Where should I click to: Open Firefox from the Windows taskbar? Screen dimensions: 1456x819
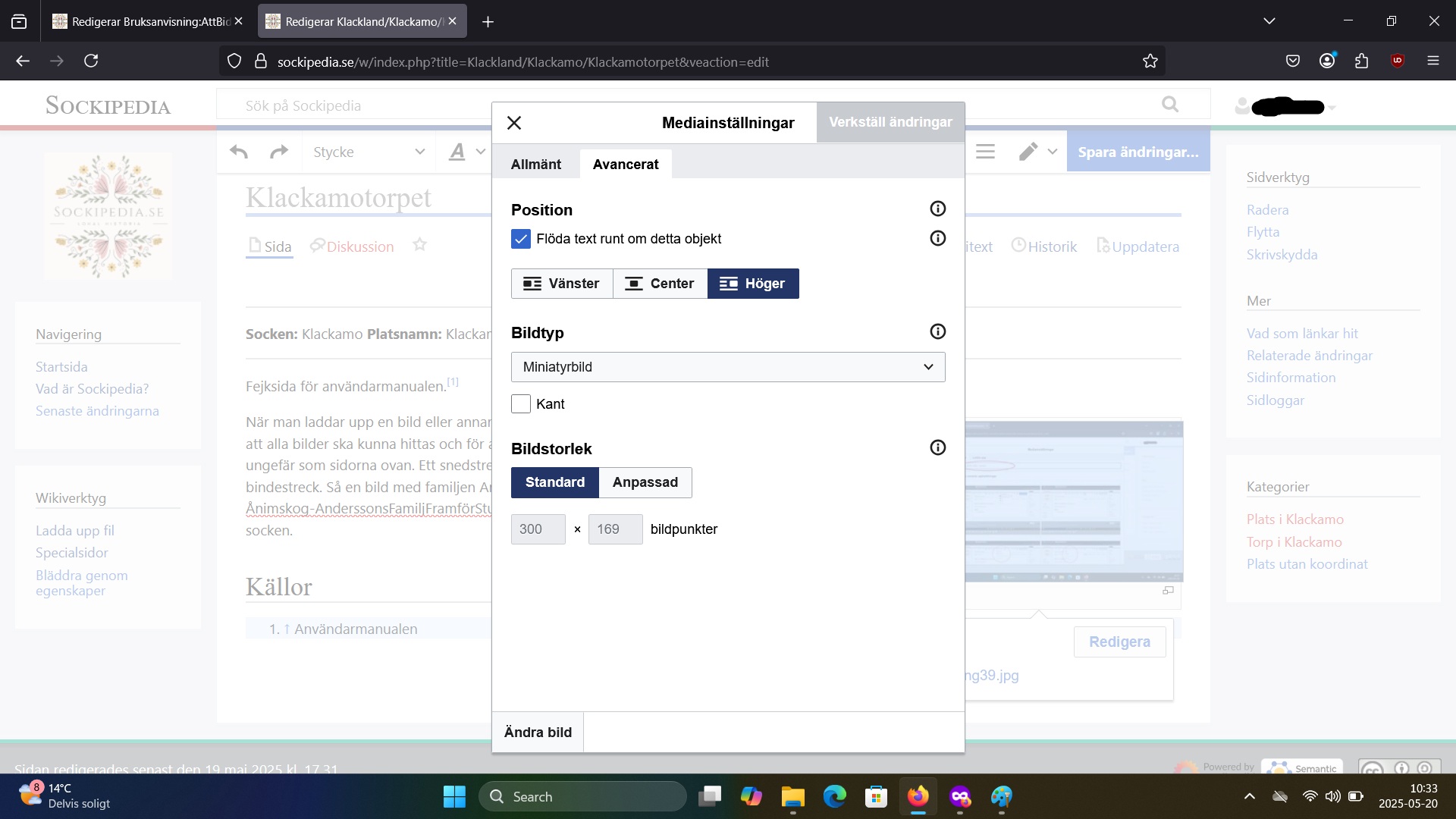tap(918, 796)
